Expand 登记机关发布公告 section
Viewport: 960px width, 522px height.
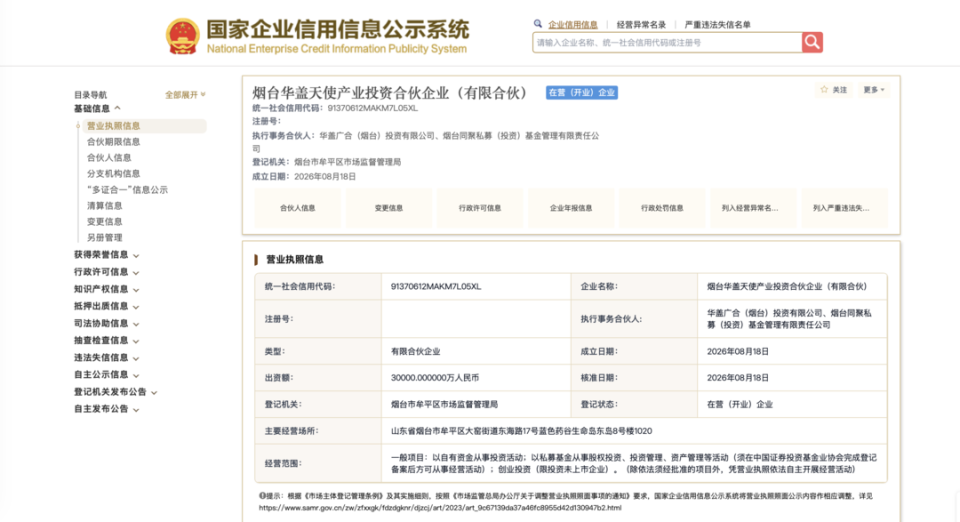click(x=116, y=392)
